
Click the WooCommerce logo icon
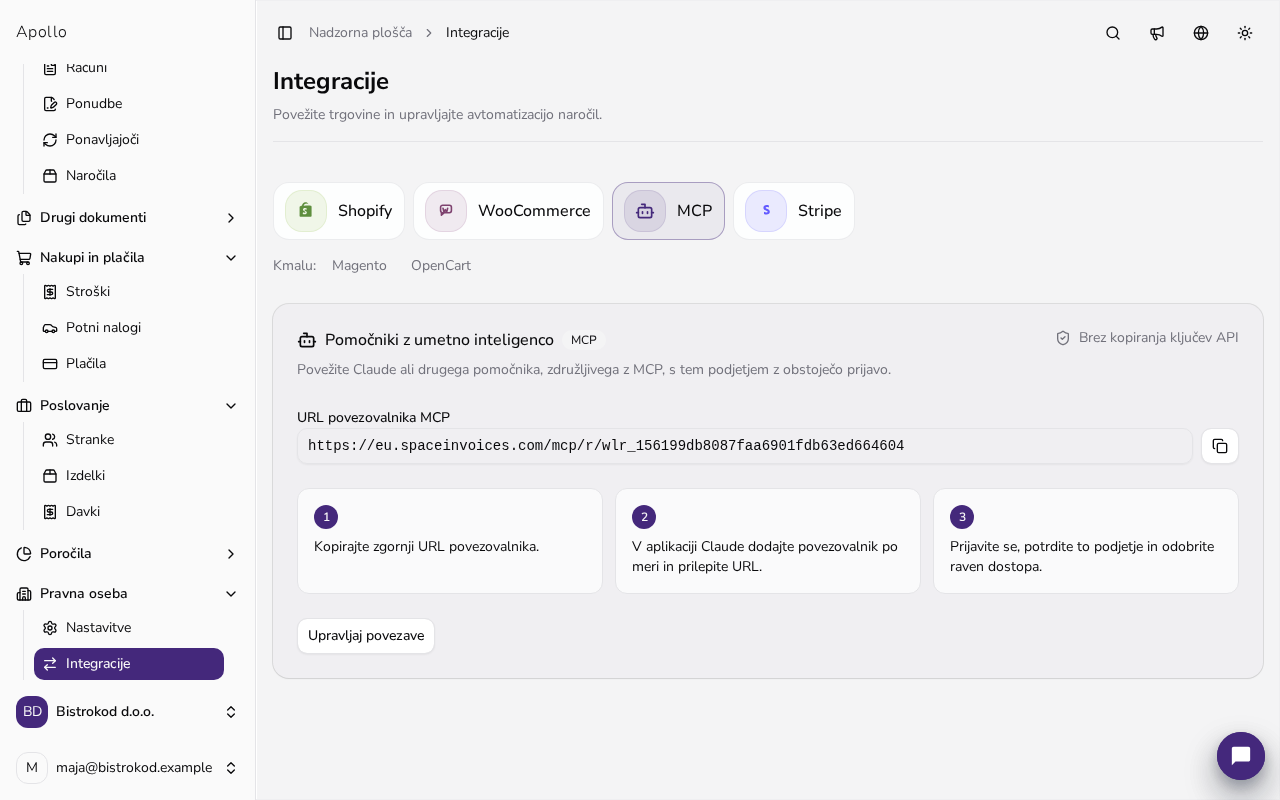click(x=446, y=211)
